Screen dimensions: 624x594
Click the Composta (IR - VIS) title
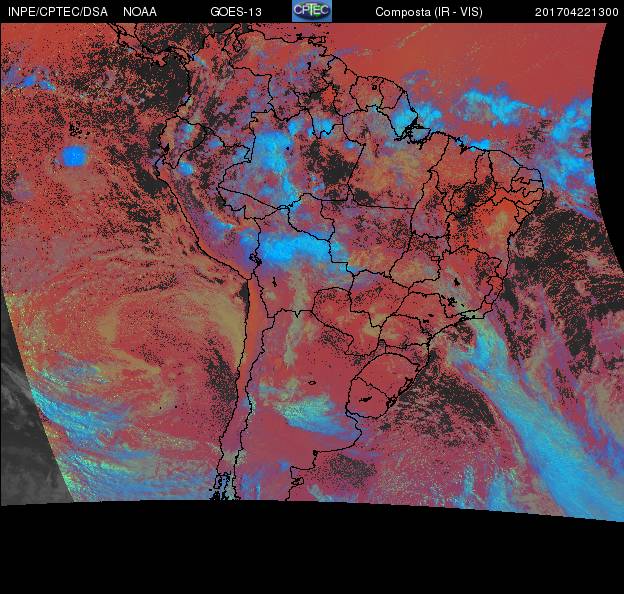point(429,12)
